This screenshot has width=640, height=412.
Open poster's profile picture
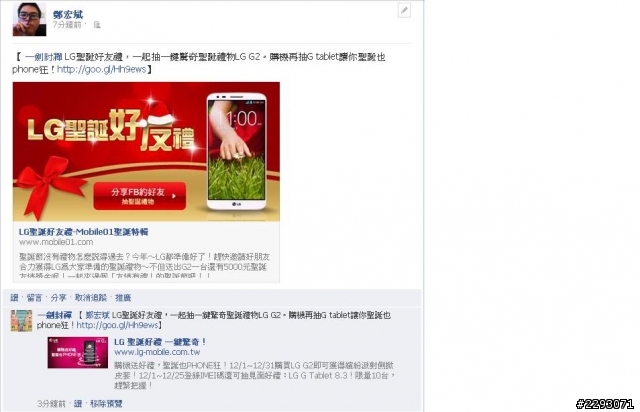29,19
